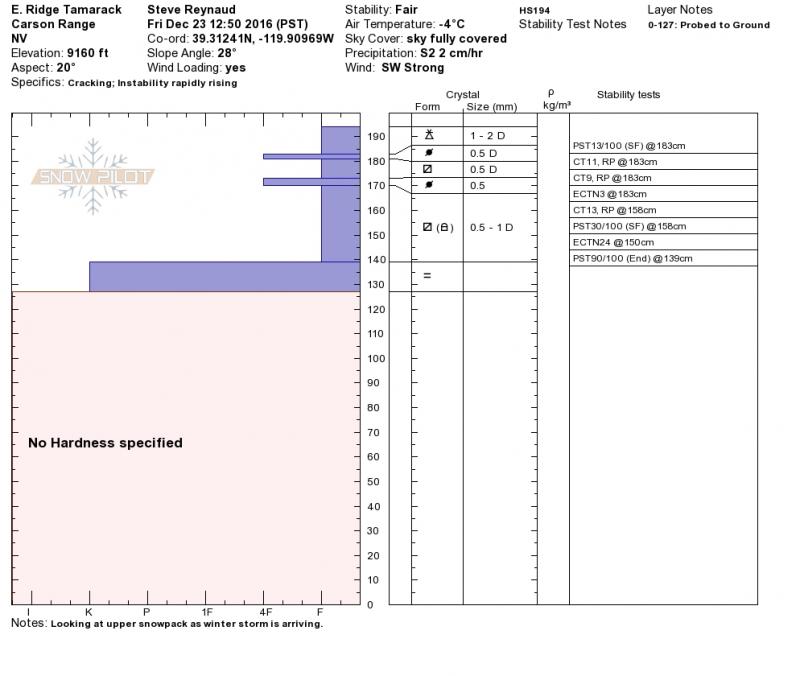Click the slashed square icon in the 0.5 - 1 D layer
Screen dimensions: 800x676
428,227
